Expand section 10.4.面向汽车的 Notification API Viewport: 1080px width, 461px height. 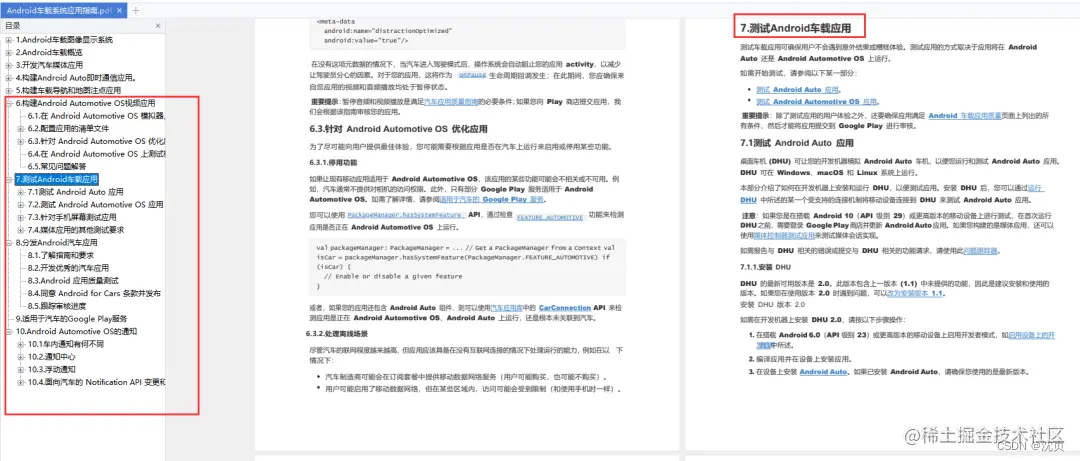pos(21,382)
